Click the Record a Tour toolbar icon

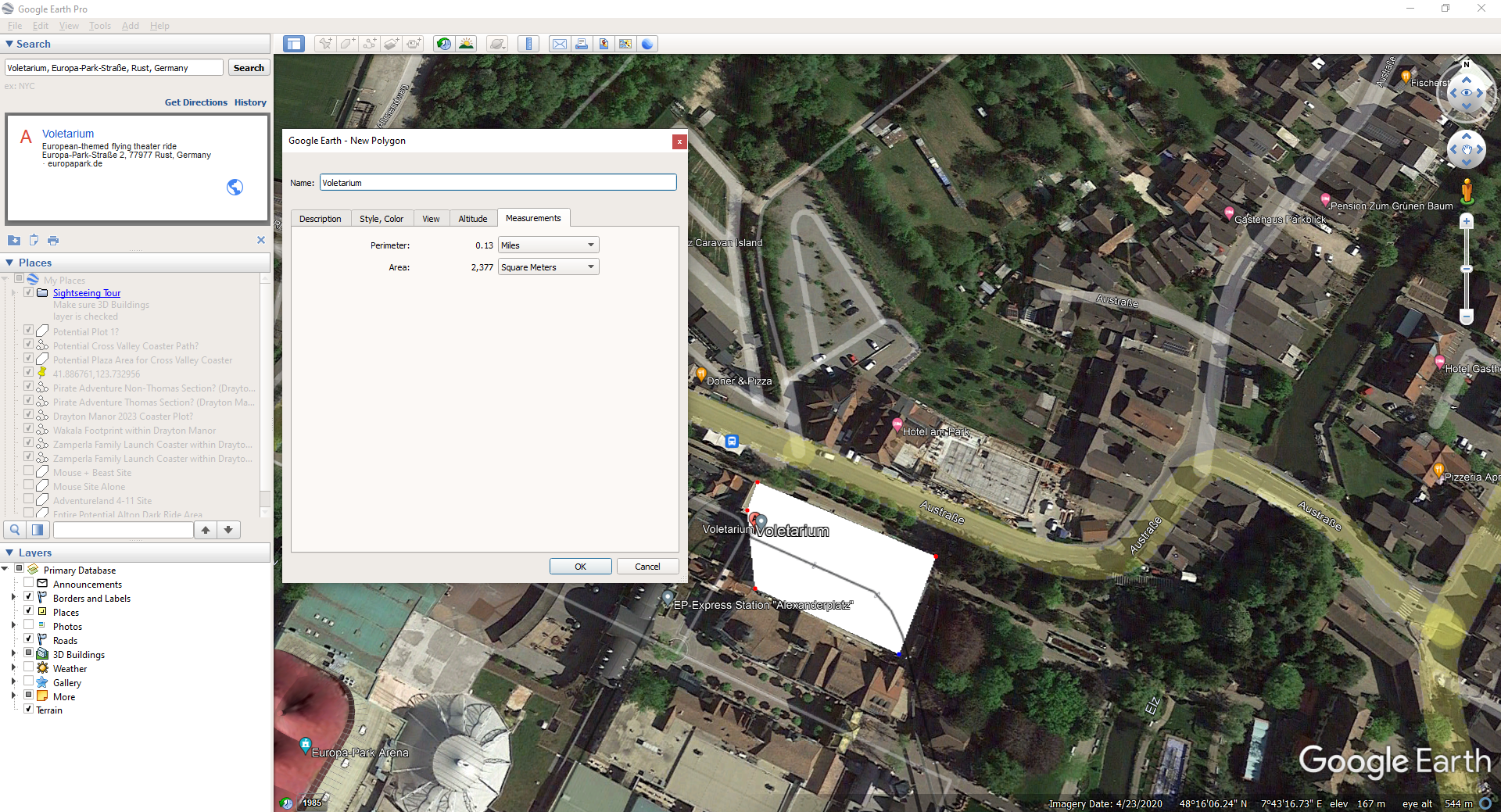(x=414, y=44)
